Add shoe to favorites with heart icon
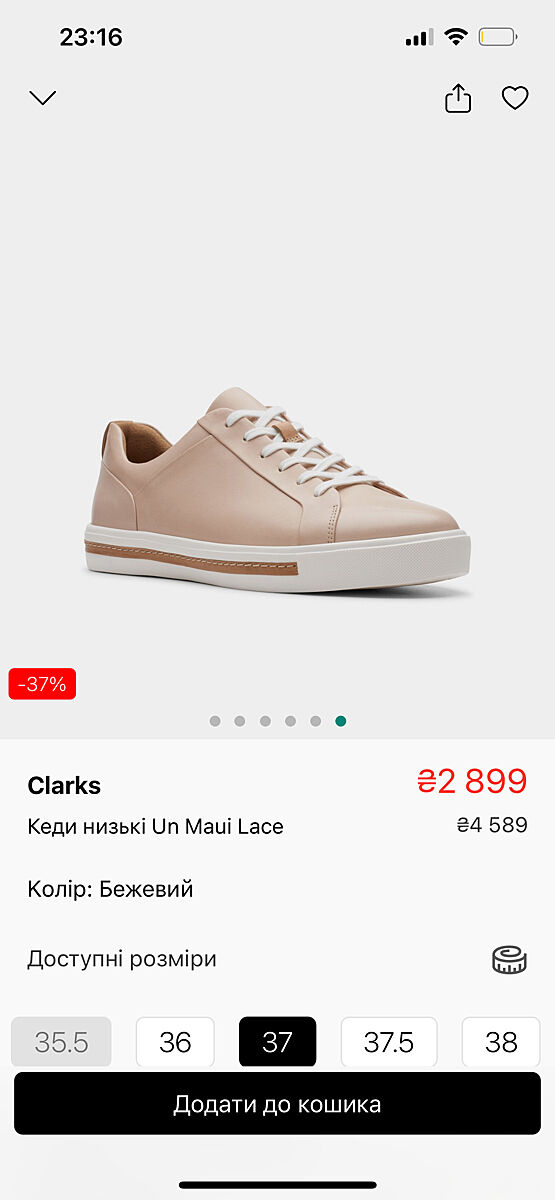The height and width of the screenshot is (1200, 555). click(x=515, y=98)
